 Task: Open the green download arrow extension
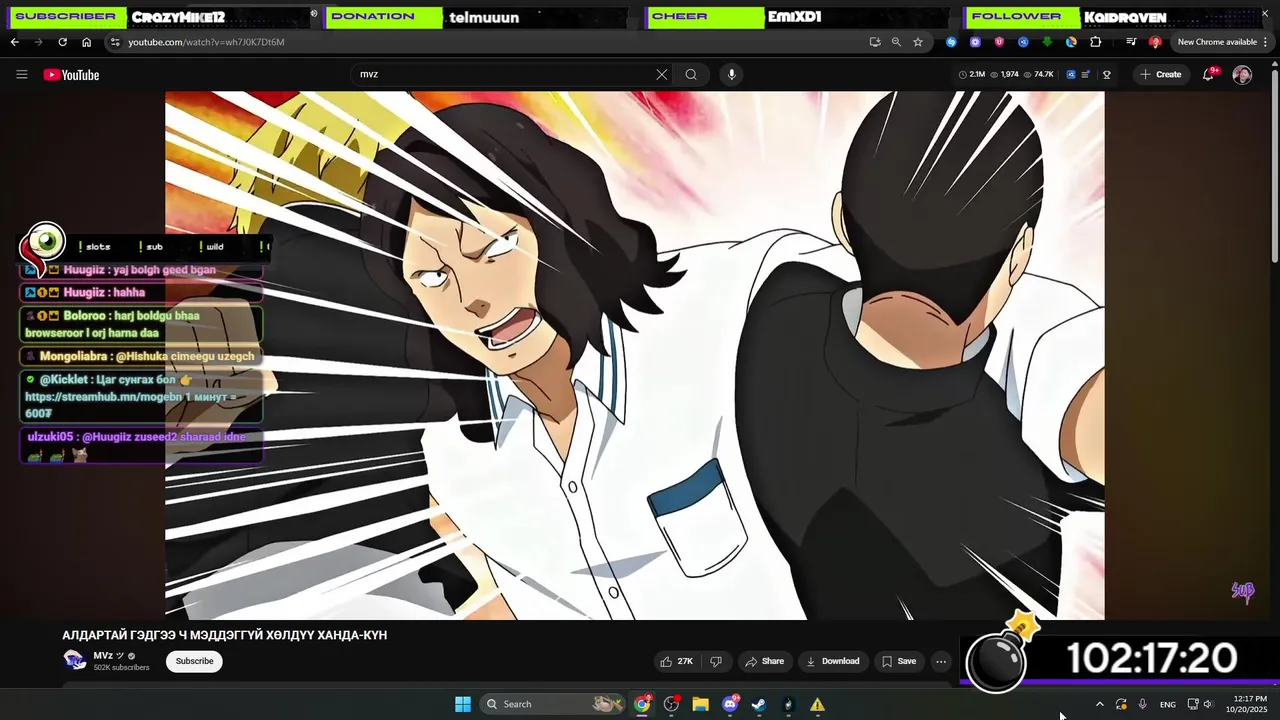pyautogui.click(x=1047, y=42)
